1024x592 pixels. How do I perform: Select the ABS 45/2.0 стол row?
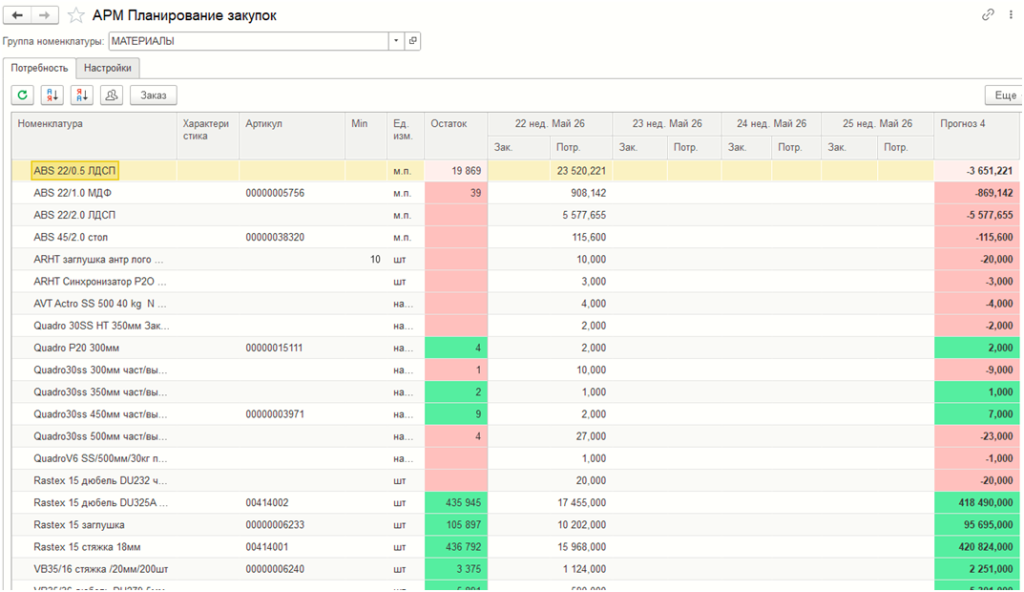tap(516, 237)
